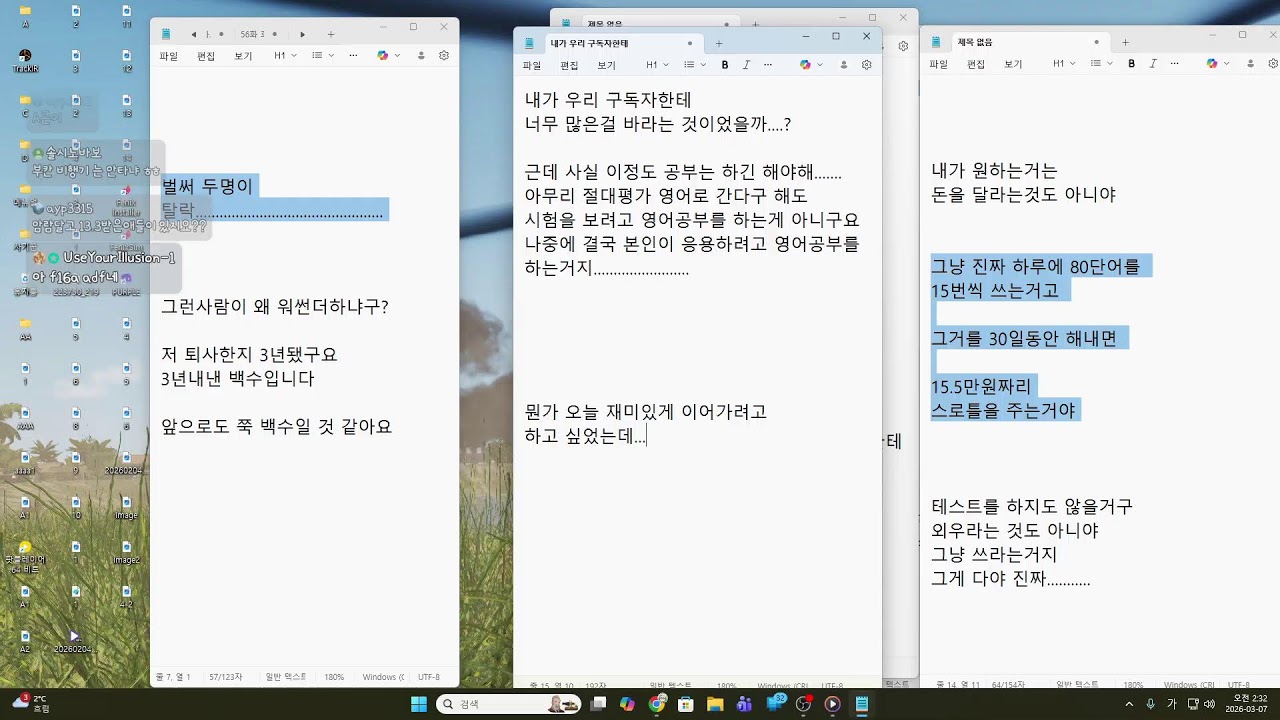Expand Copilot dropdown arrow in right Notepad window

[x=1225, y=63]
